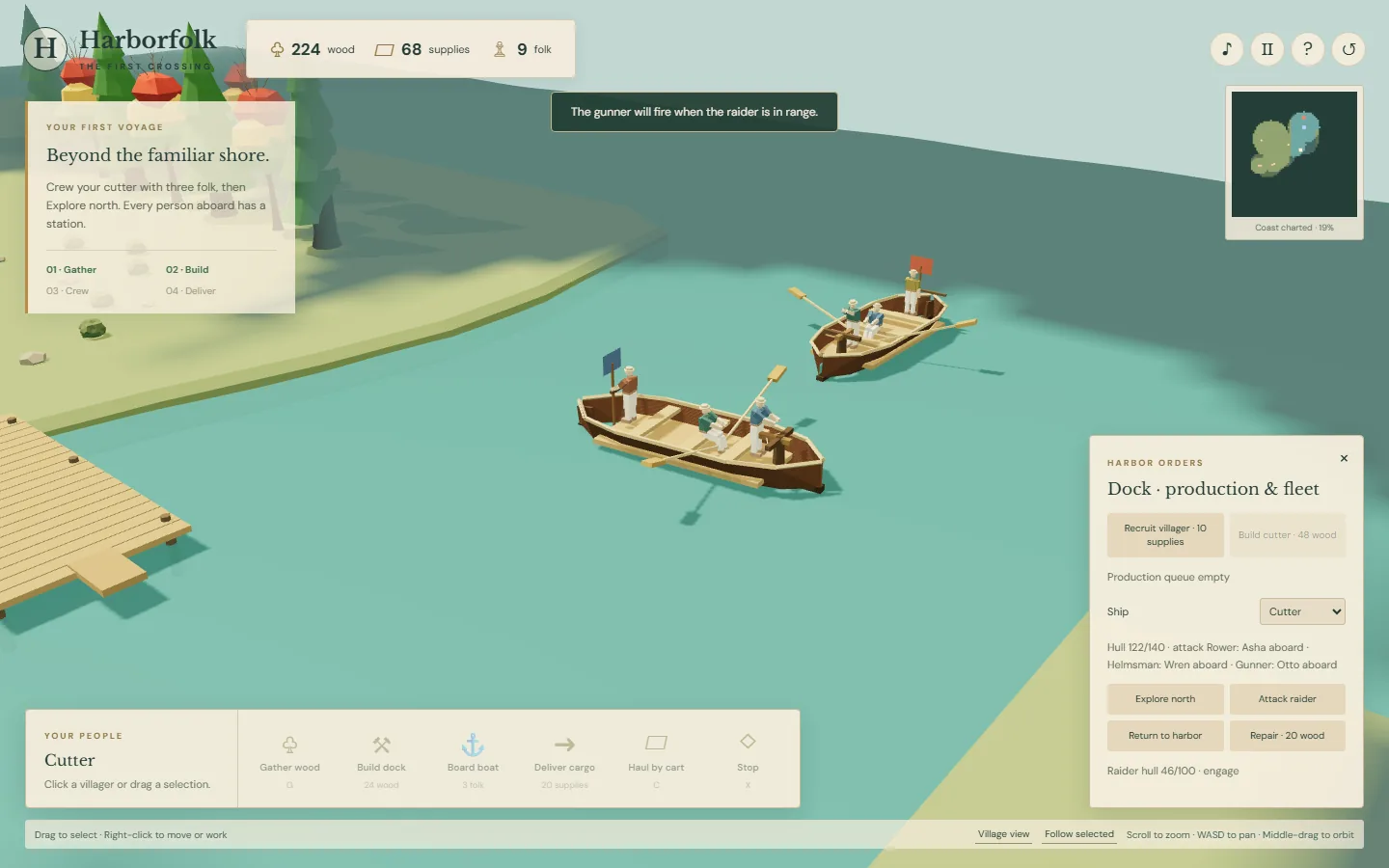Viewport: 1389px width, 868px height.
Task: Toggle Follow selected in the bottom bar
Action: (1078, 834)
